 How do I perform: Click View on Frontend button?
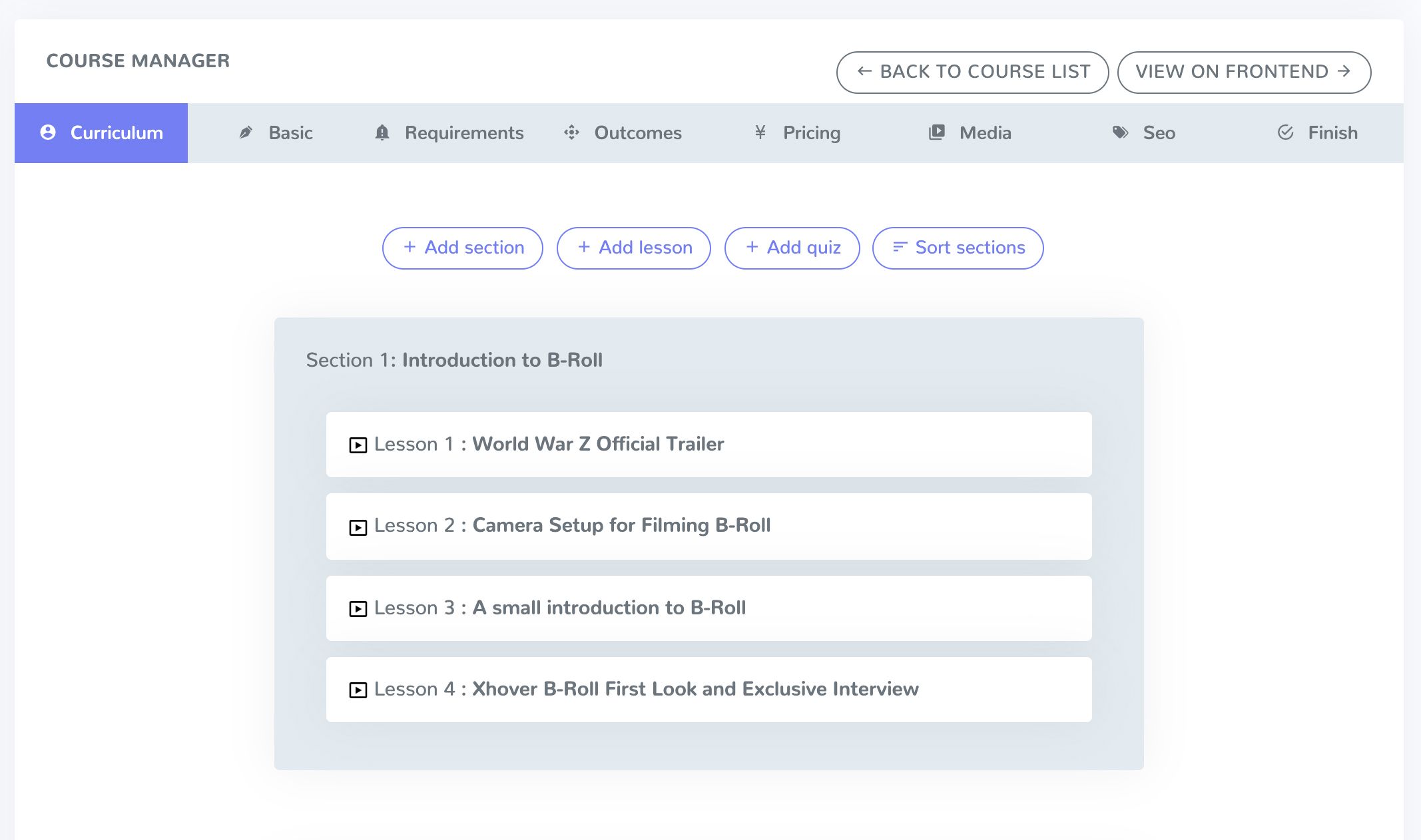click(1243, 72)
